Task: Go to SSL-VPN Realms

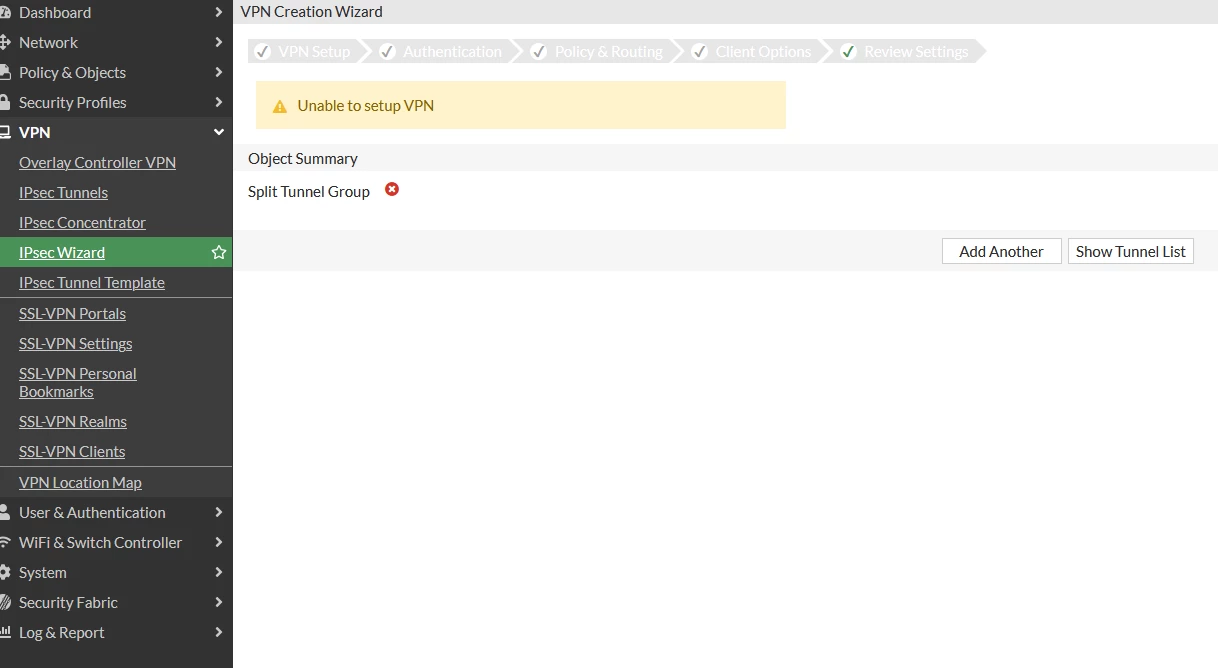Action: click(x=73, y=422)
